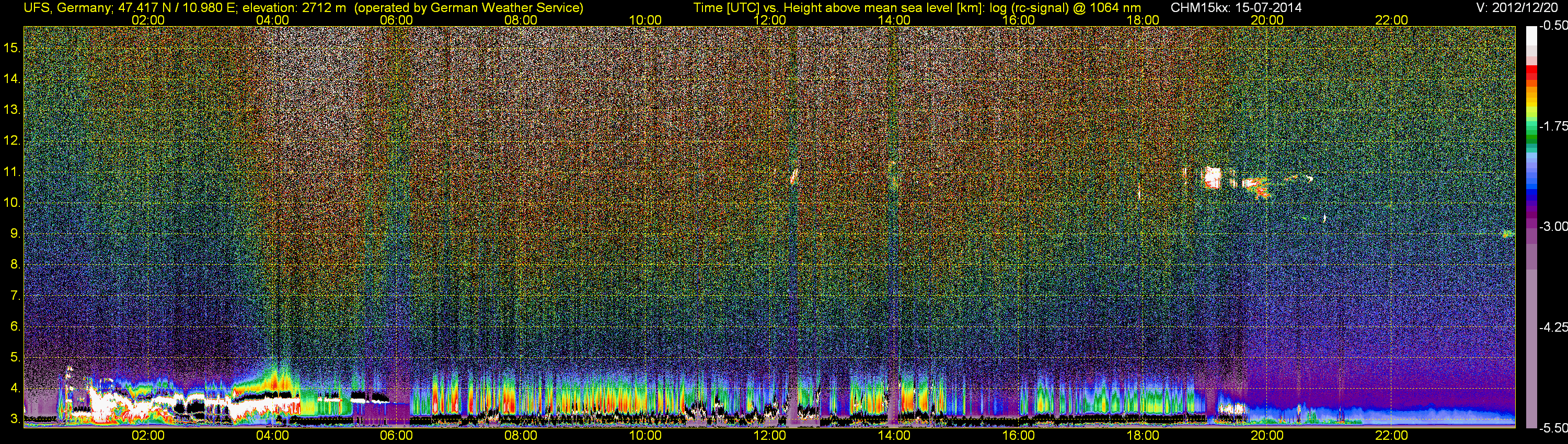The height and width of the screenshot is (444, 1568).
Task: Click the "14." km height axis label
Action: (x=12, y=78)
